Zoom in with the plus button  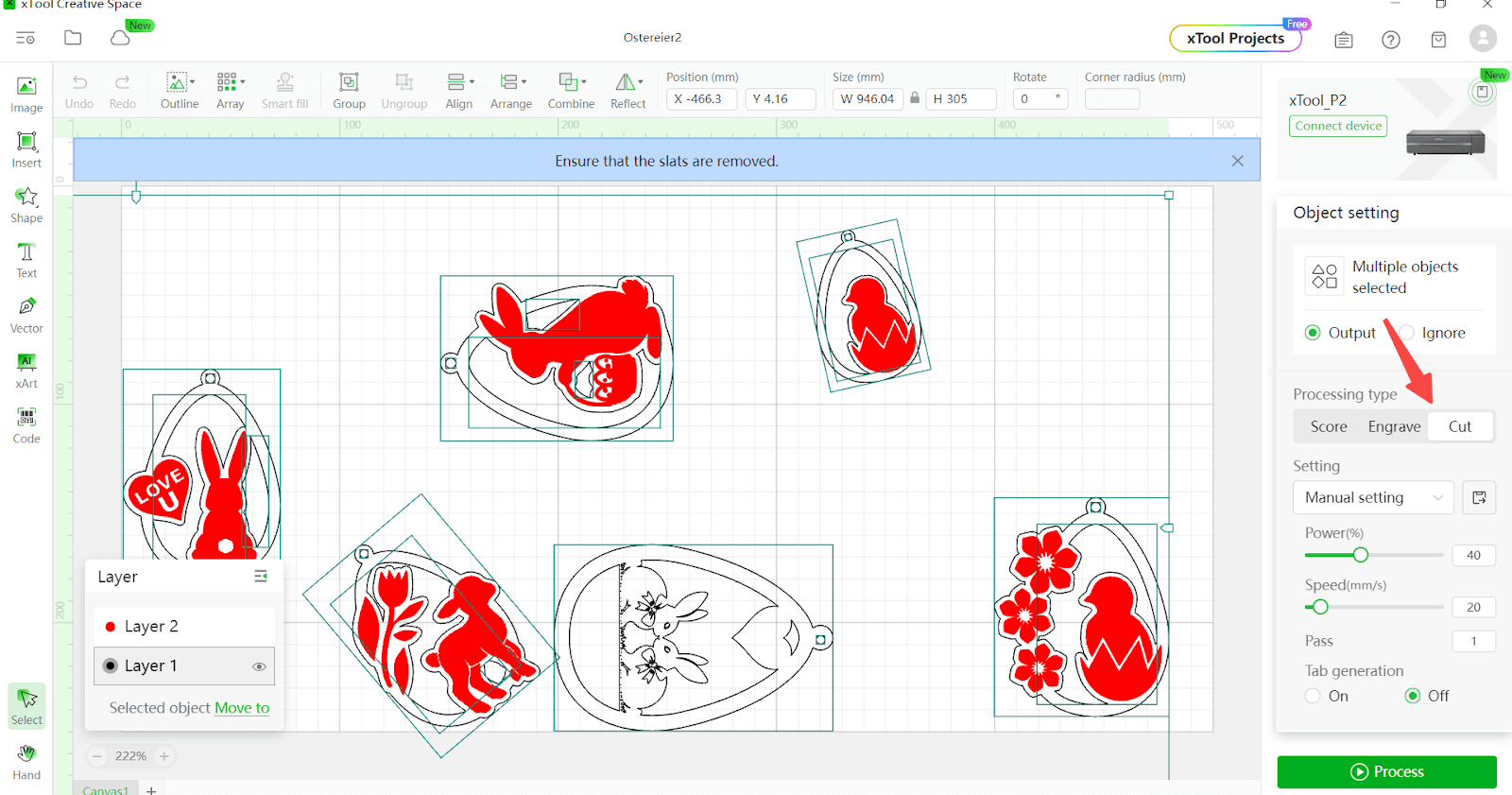coord(164,756)
